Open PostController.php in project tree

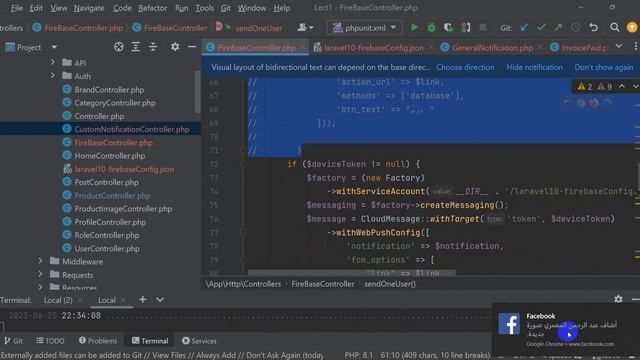[106, 182]
